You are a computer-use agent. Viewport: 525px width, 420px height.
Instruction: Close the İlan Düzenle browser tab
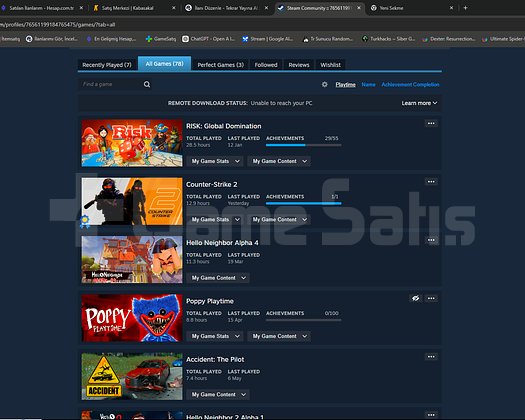(x=266, y=8)
